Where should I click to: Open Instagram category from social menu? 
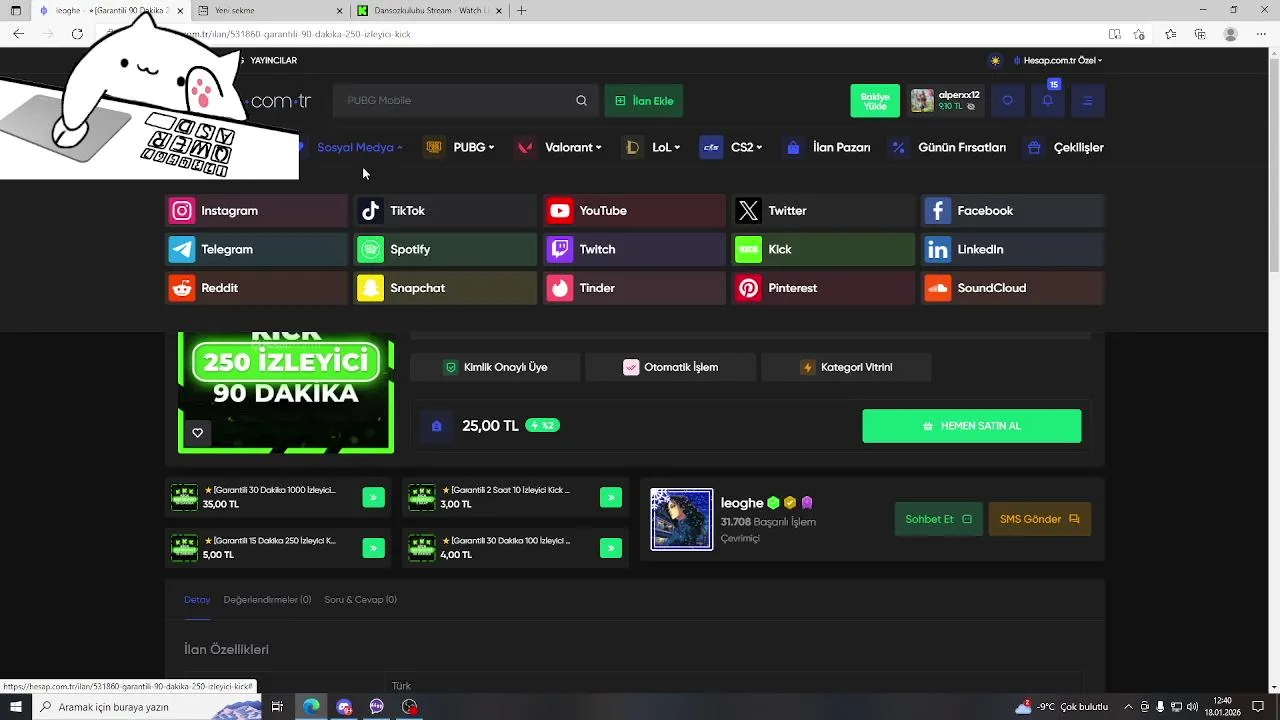(x=256, y=211)
